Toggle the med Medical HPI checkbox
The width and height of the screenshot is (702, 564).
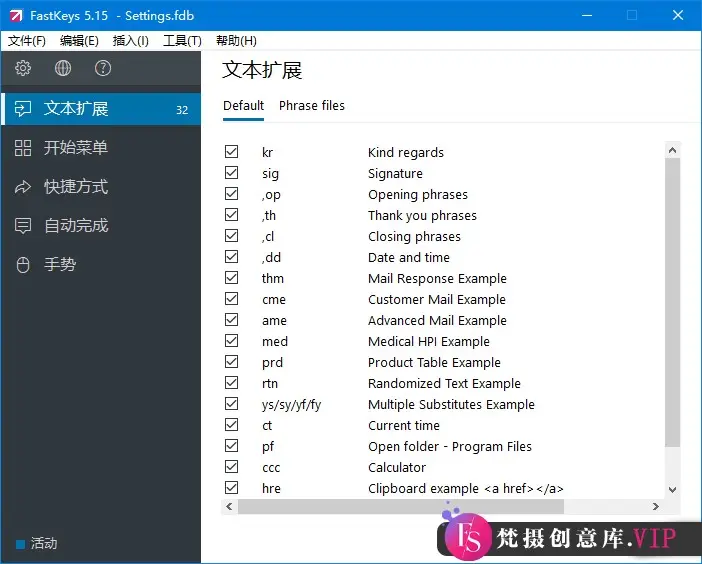231,341
